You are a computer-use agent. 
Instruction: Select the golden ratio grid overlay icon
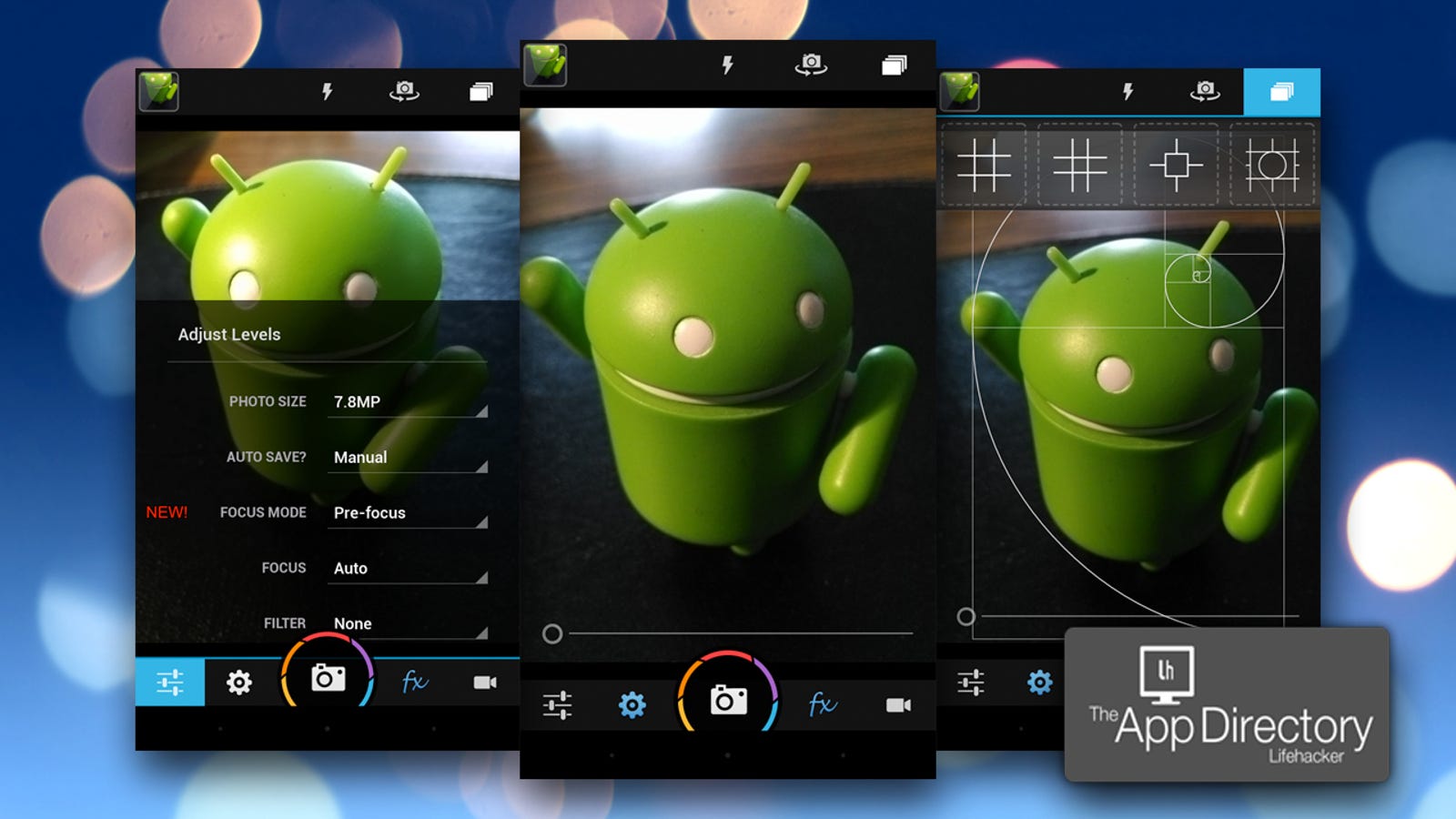[1079, 166]
